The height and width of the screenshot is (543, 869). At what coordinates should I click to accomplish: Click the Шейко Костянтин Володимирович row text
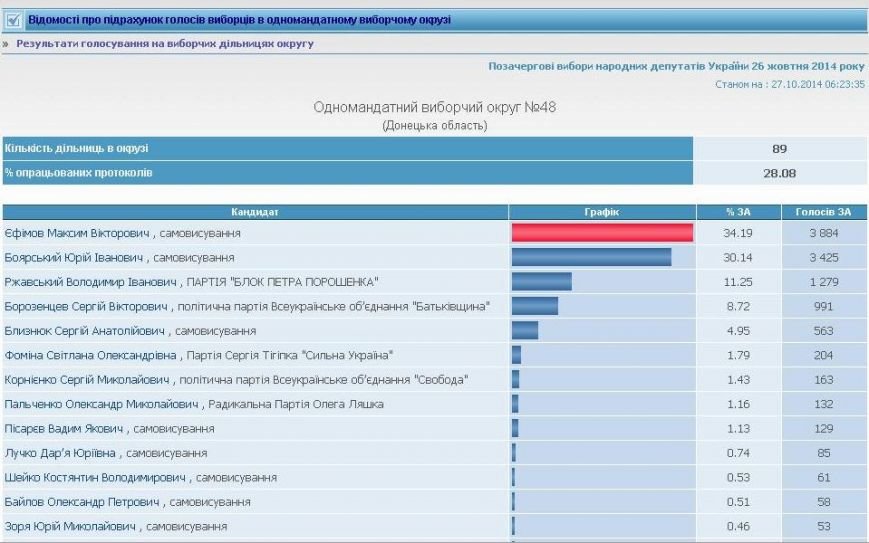[140, 477]
